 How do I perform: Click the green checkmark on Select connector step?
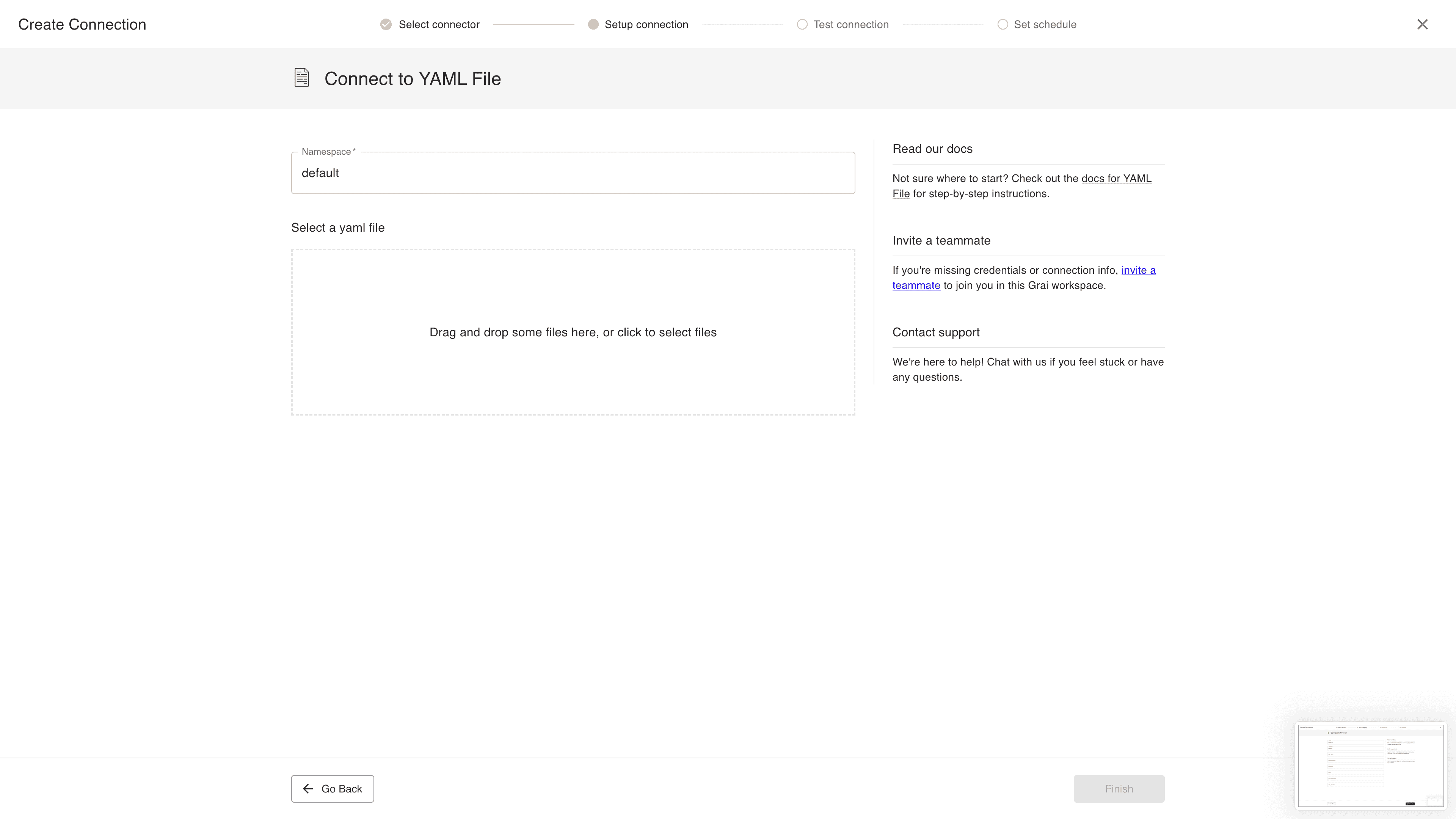[x=386, y=24]
